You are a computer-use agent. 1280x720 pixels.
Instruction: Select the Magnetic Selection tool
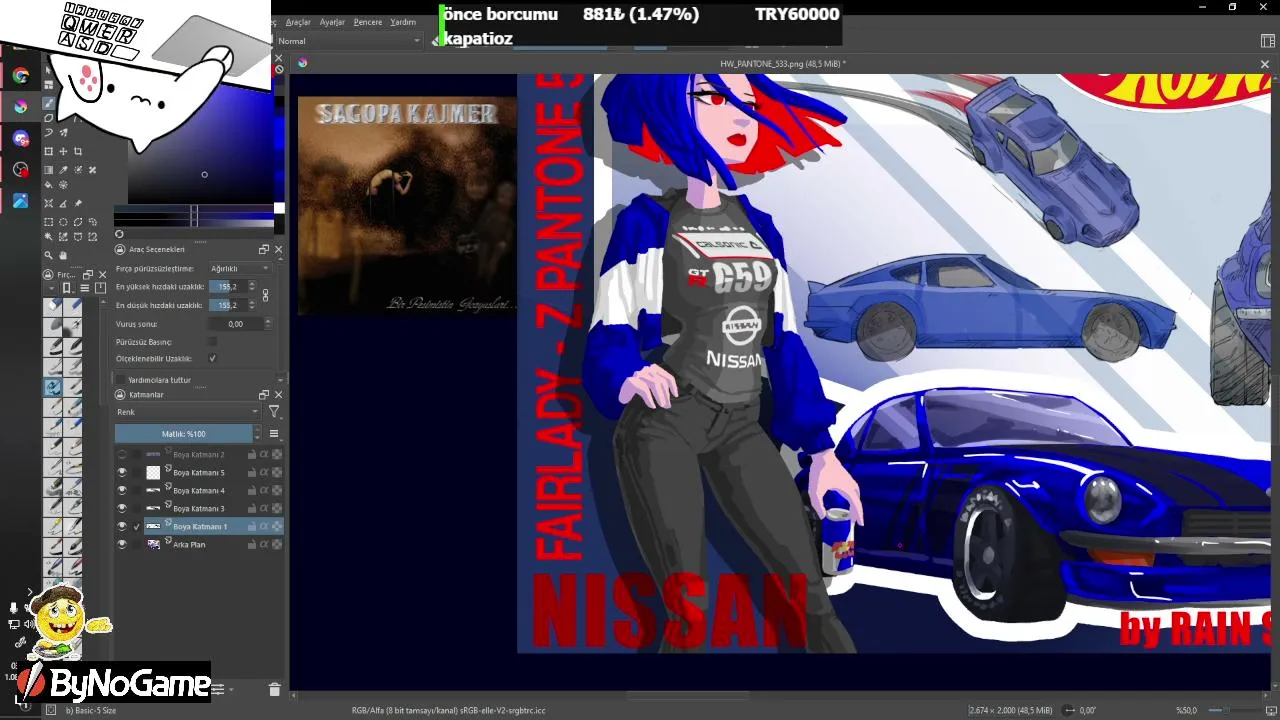[93, 237]
